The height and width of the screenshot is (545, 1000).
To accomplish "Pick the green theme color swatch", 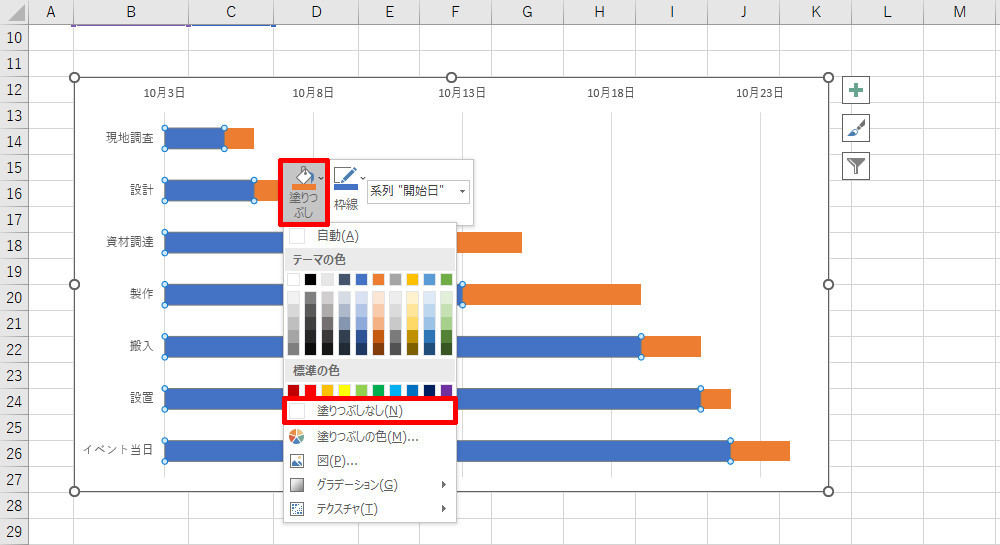I will 446,279.
